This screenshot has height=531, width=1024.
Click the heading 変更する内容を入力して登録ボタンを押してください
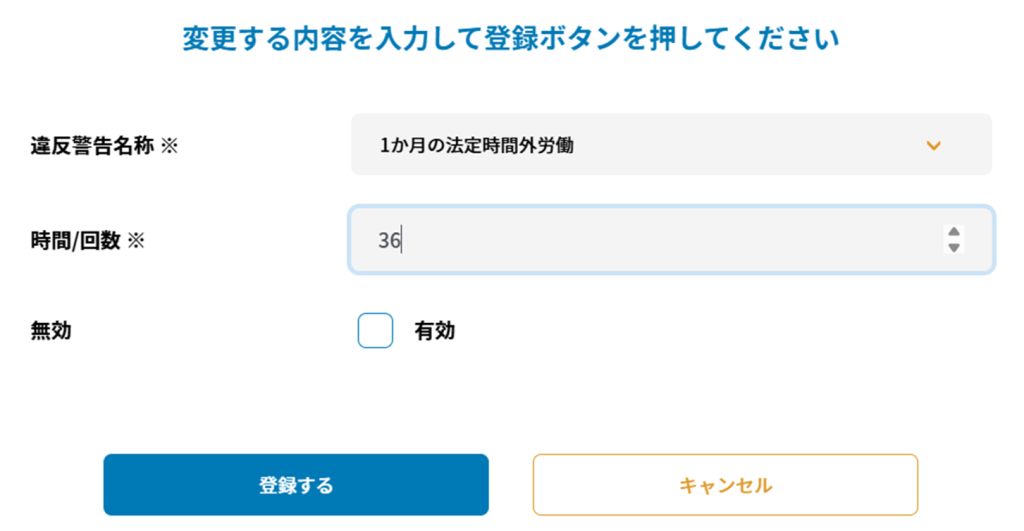pyautogui.click(x=510, y=39)
